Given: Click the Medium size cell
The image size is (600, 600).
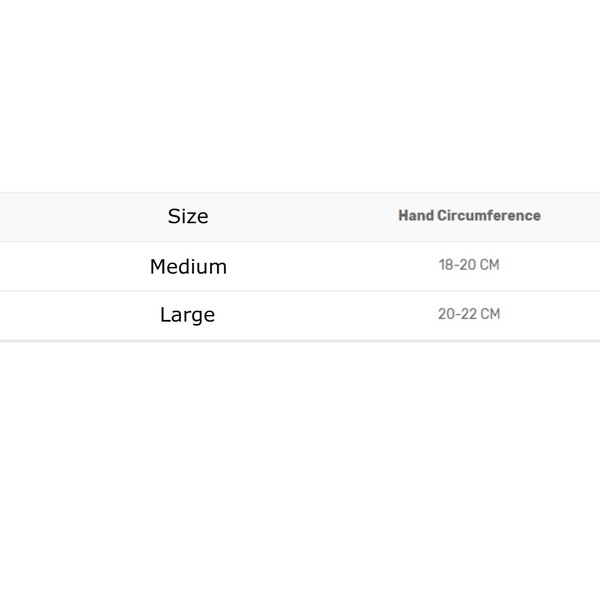Looking at the screenshot, I should click(188, 267).
